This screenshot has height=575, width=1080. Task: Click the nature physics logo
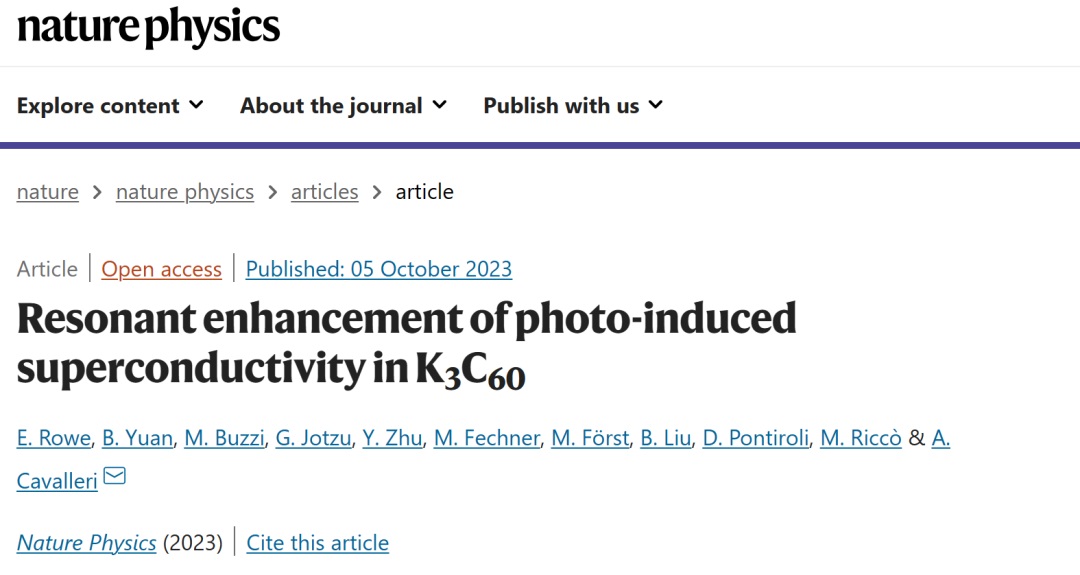148,26
